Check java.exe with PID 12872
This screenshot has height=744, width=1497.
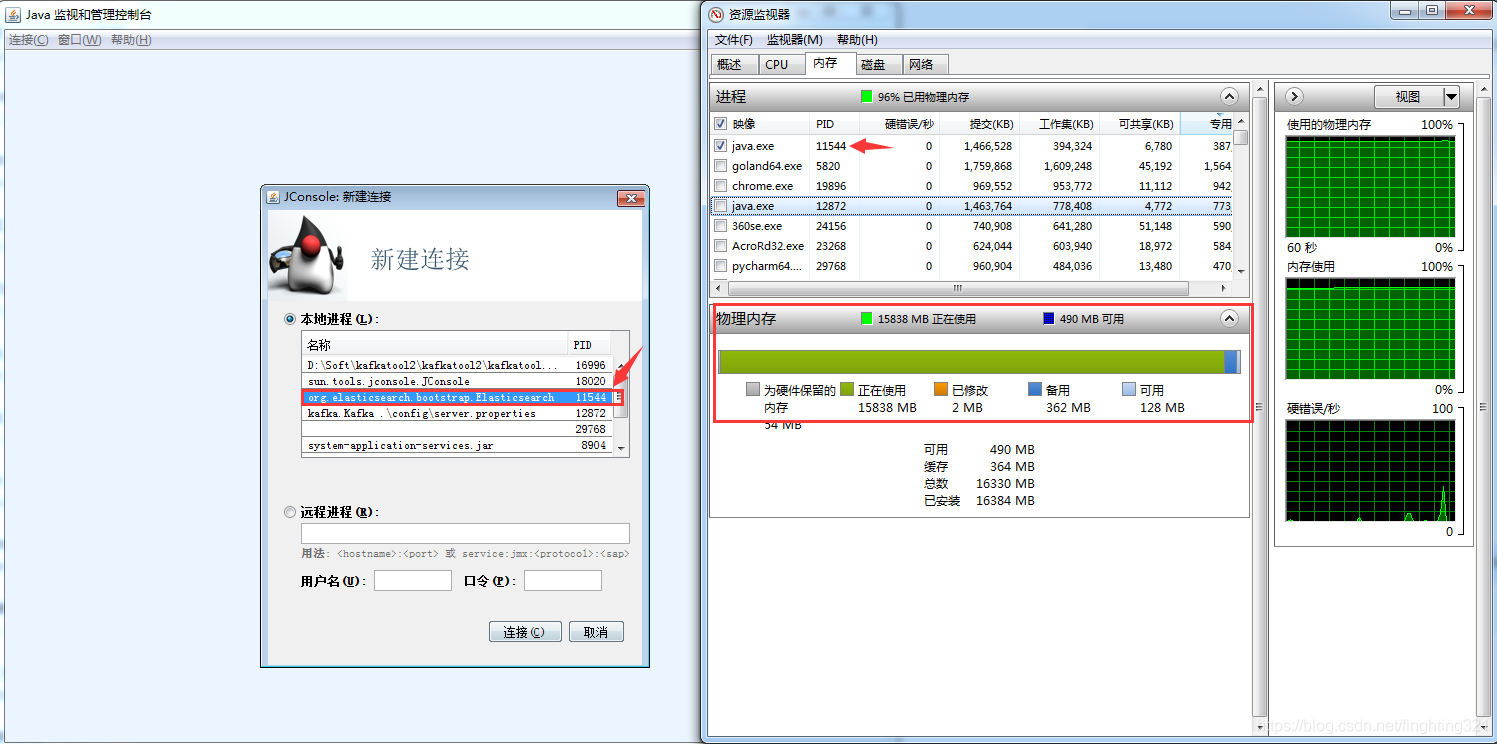[721, 206]
